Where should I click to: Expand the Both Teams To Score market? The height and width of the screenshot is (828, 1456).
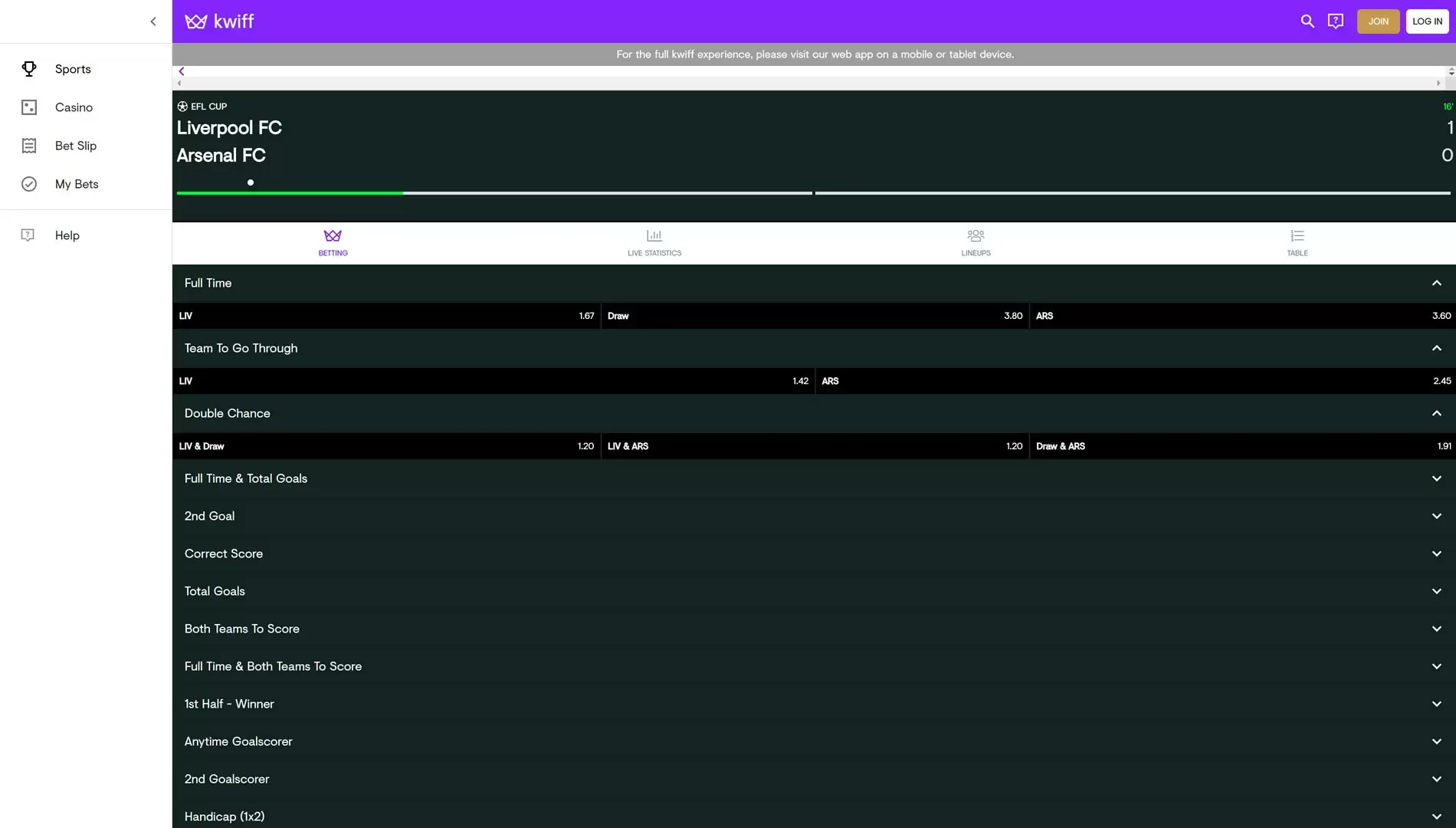814,629
